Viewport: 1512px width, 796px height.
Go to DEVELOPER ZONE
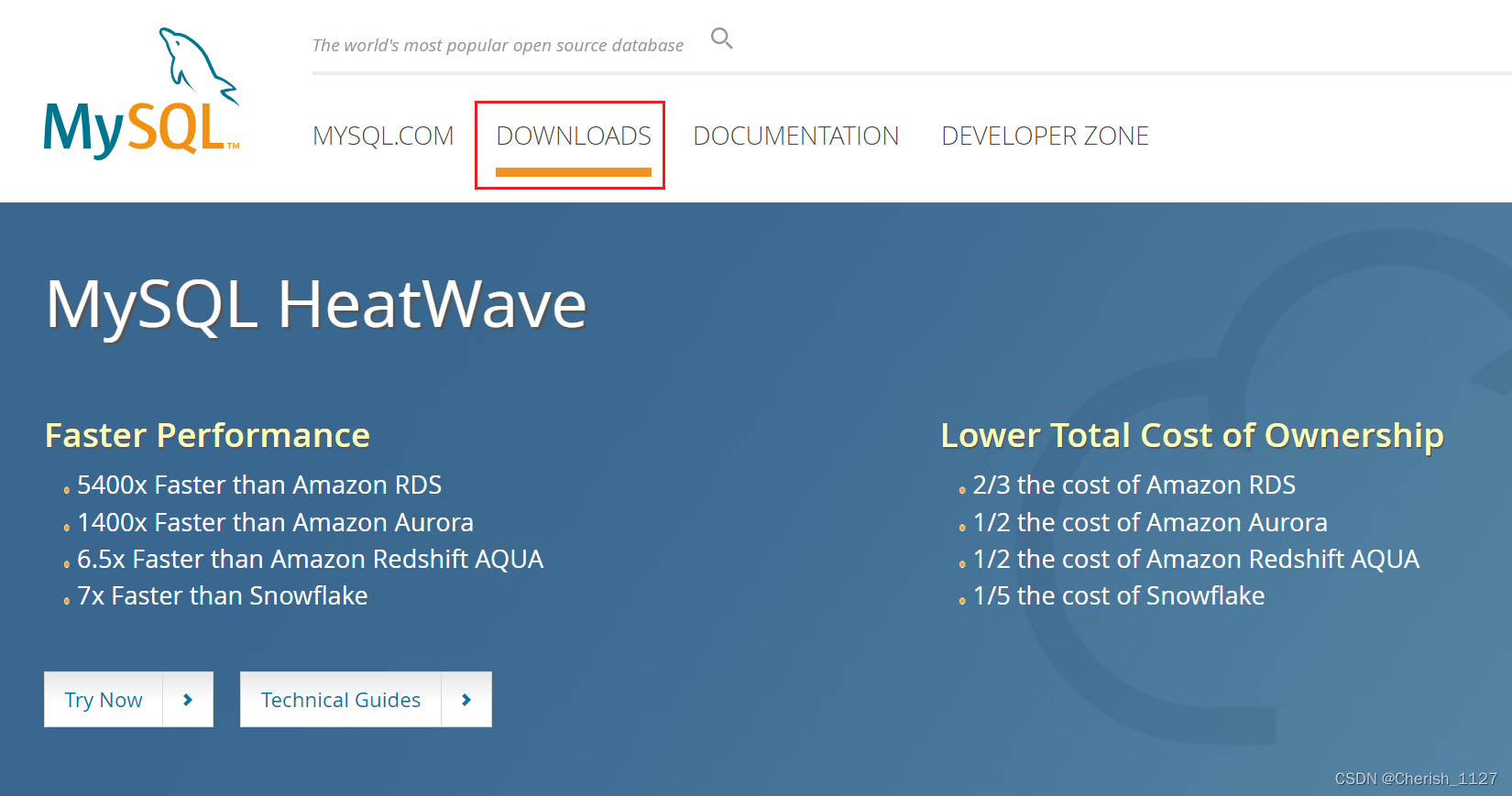pos(1045,136)
